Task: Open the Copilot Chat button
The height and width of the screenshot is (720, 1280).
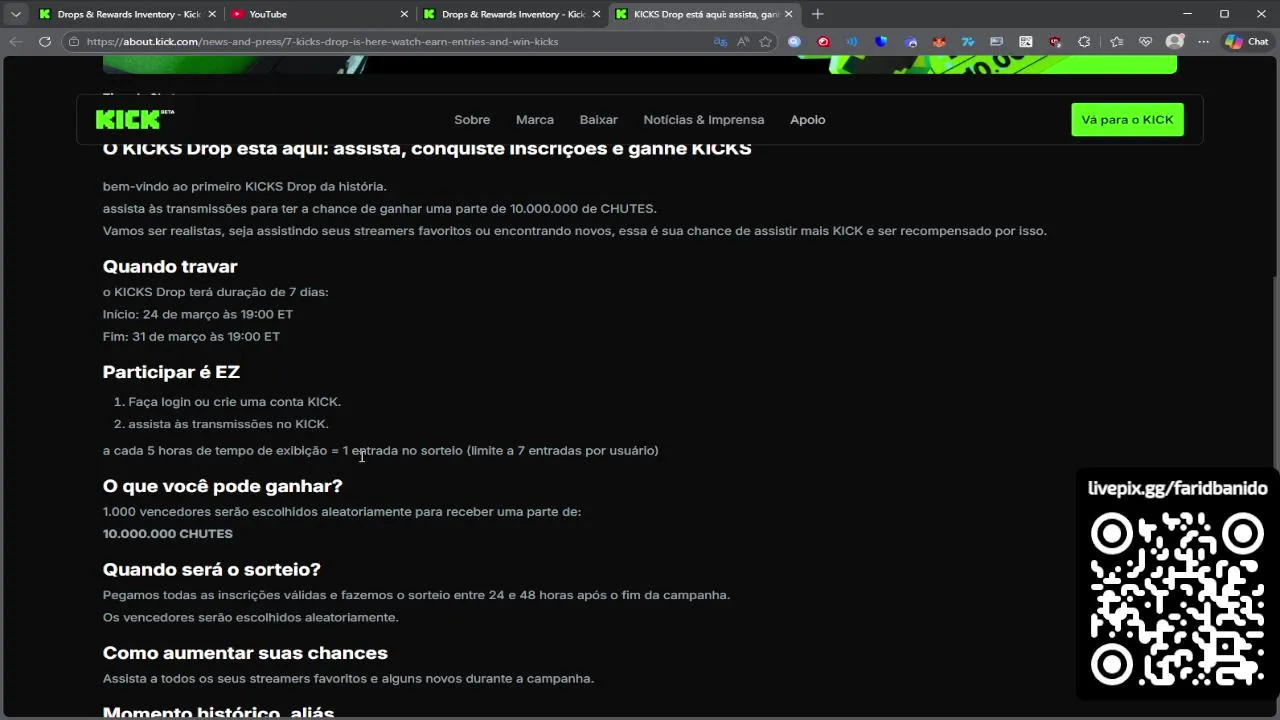Action: click(1247, 42)
